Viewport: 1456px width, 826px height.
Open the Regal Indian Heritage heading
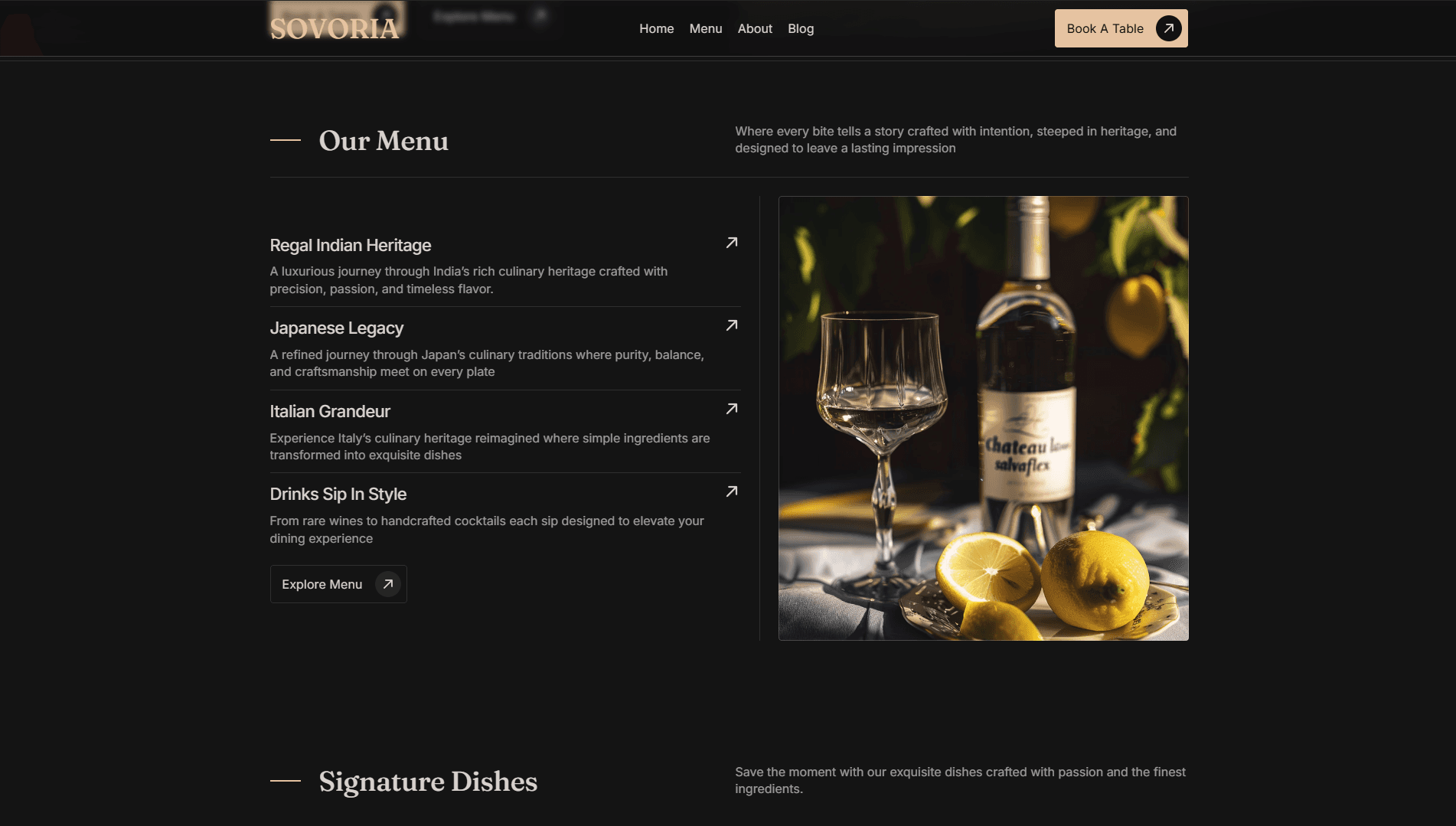[351, 245]
